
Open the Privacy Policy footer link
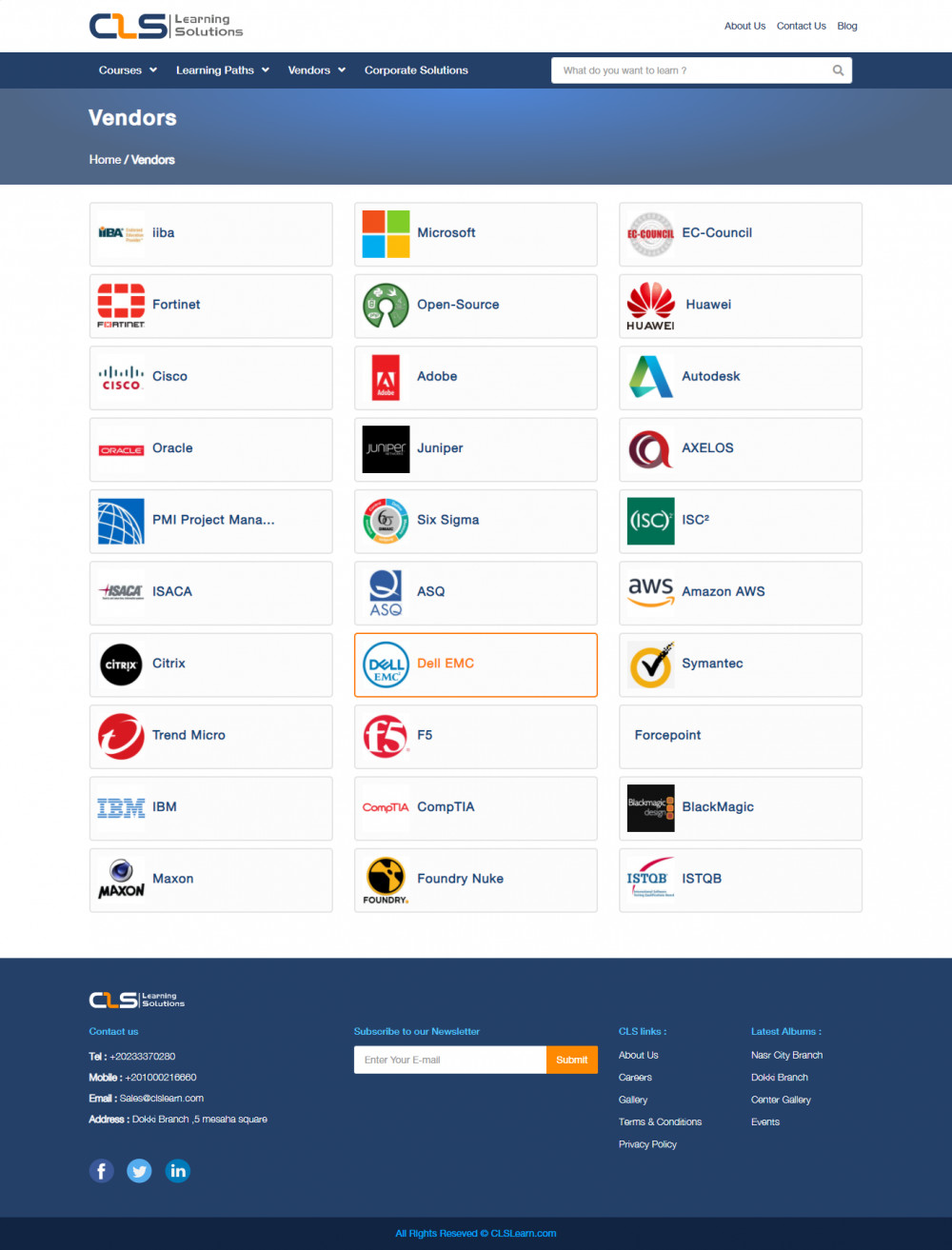[647, 1145]
